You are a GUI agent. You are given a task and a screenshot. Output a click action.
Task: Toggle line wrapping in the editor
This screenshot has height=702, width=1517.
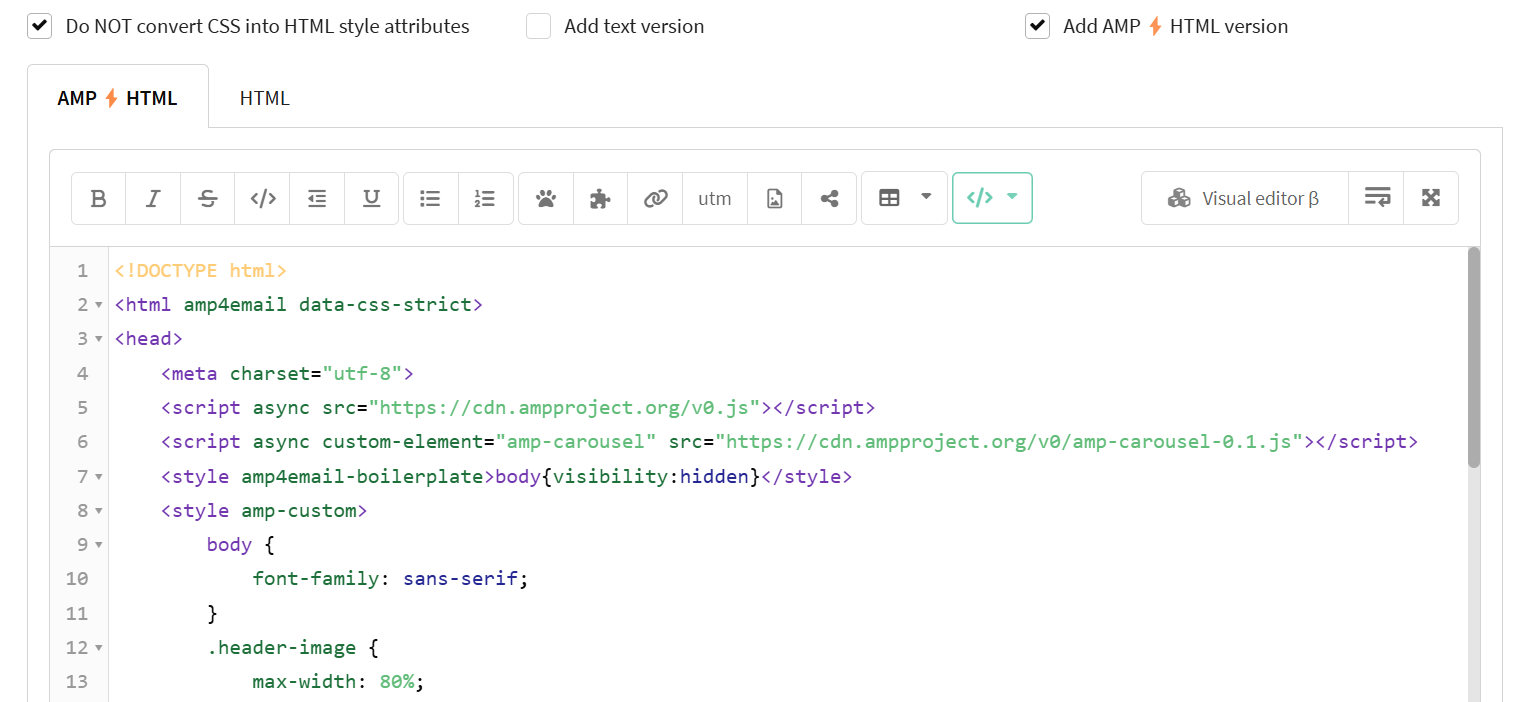pos(1377,198)
